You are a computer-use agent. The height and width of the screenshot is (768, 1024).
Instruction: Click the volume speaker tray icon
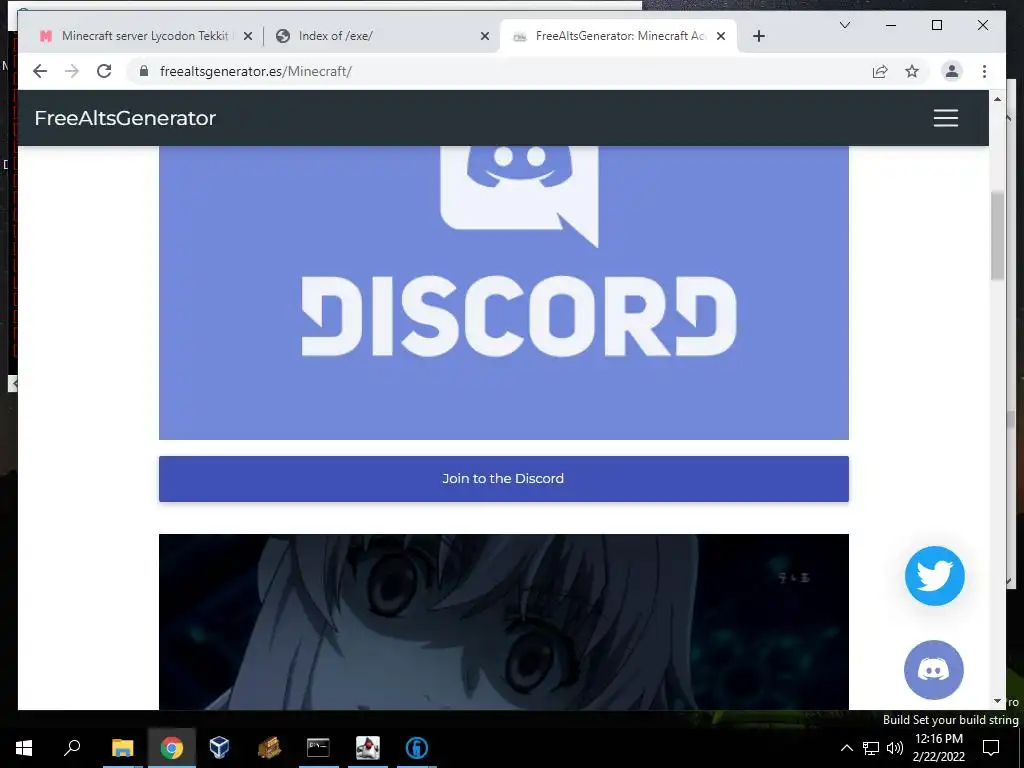(895, 748)
